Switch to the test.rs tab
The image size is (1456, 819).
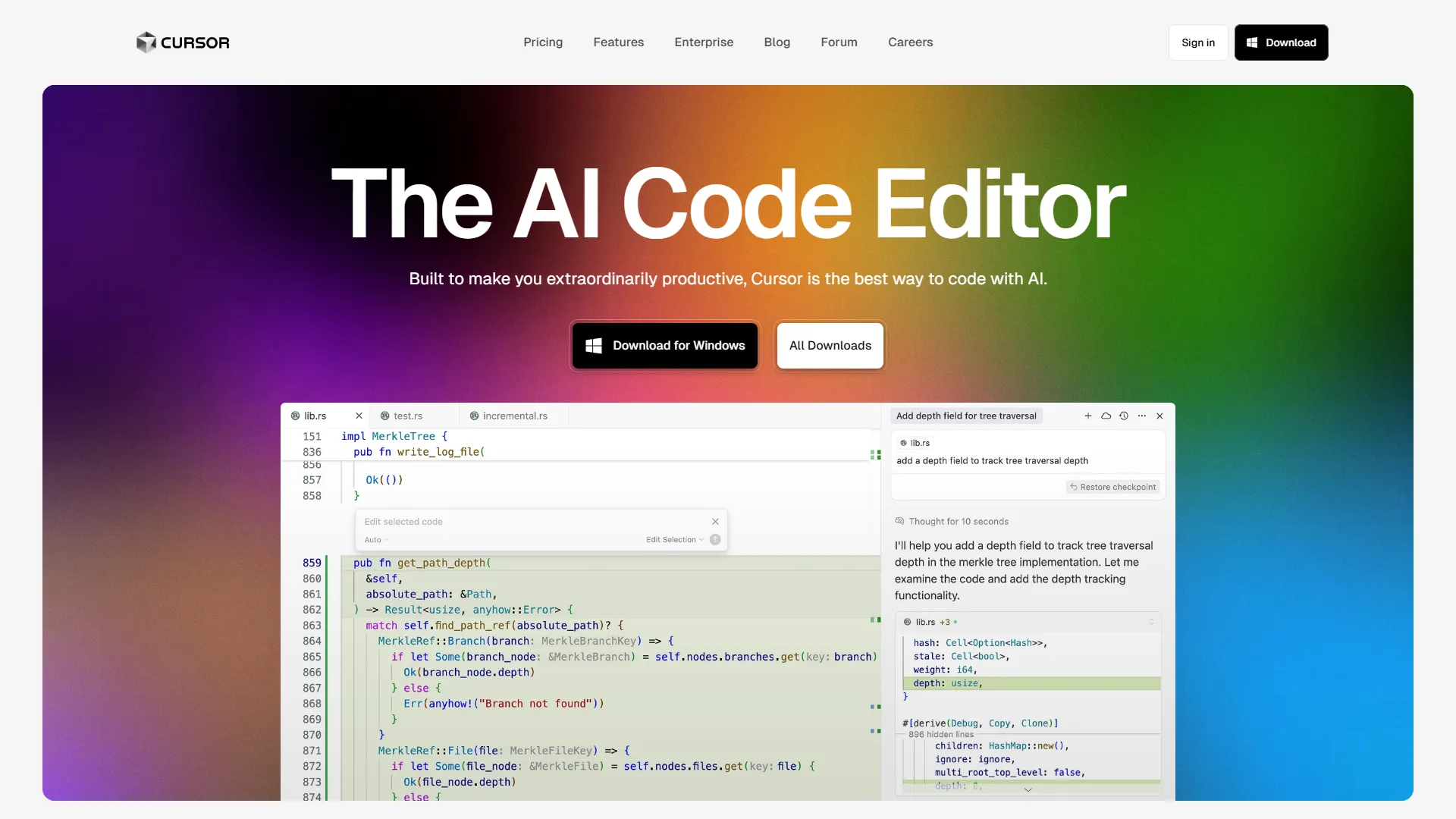(408, 416)
